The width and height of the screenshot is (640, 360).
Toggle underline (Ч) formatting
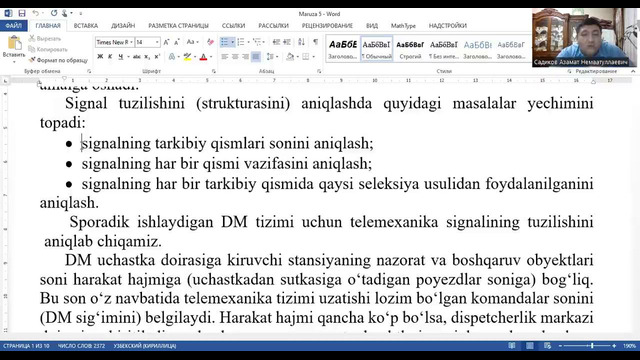point(120,57)
